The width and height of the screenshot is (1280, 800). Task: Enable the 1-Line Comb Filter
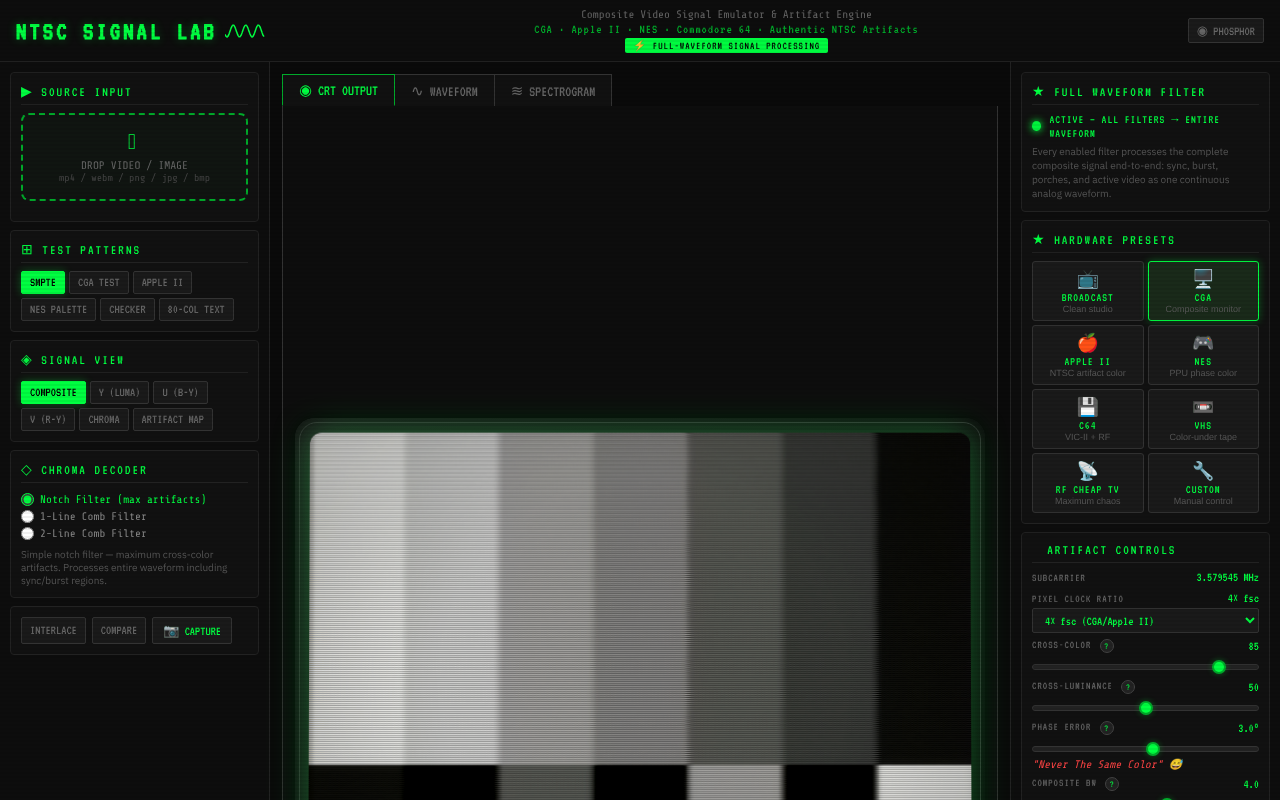28,516
